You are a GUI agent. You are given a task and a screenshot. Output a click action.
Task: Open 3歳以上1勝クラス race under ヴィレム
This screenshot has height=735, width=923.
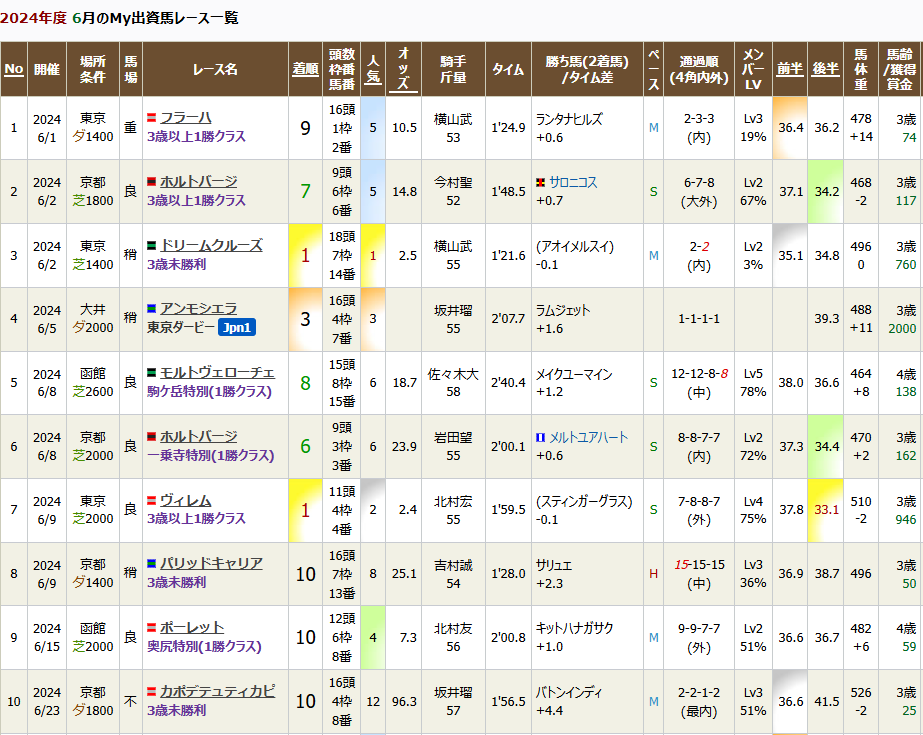(x=196, y=518)
